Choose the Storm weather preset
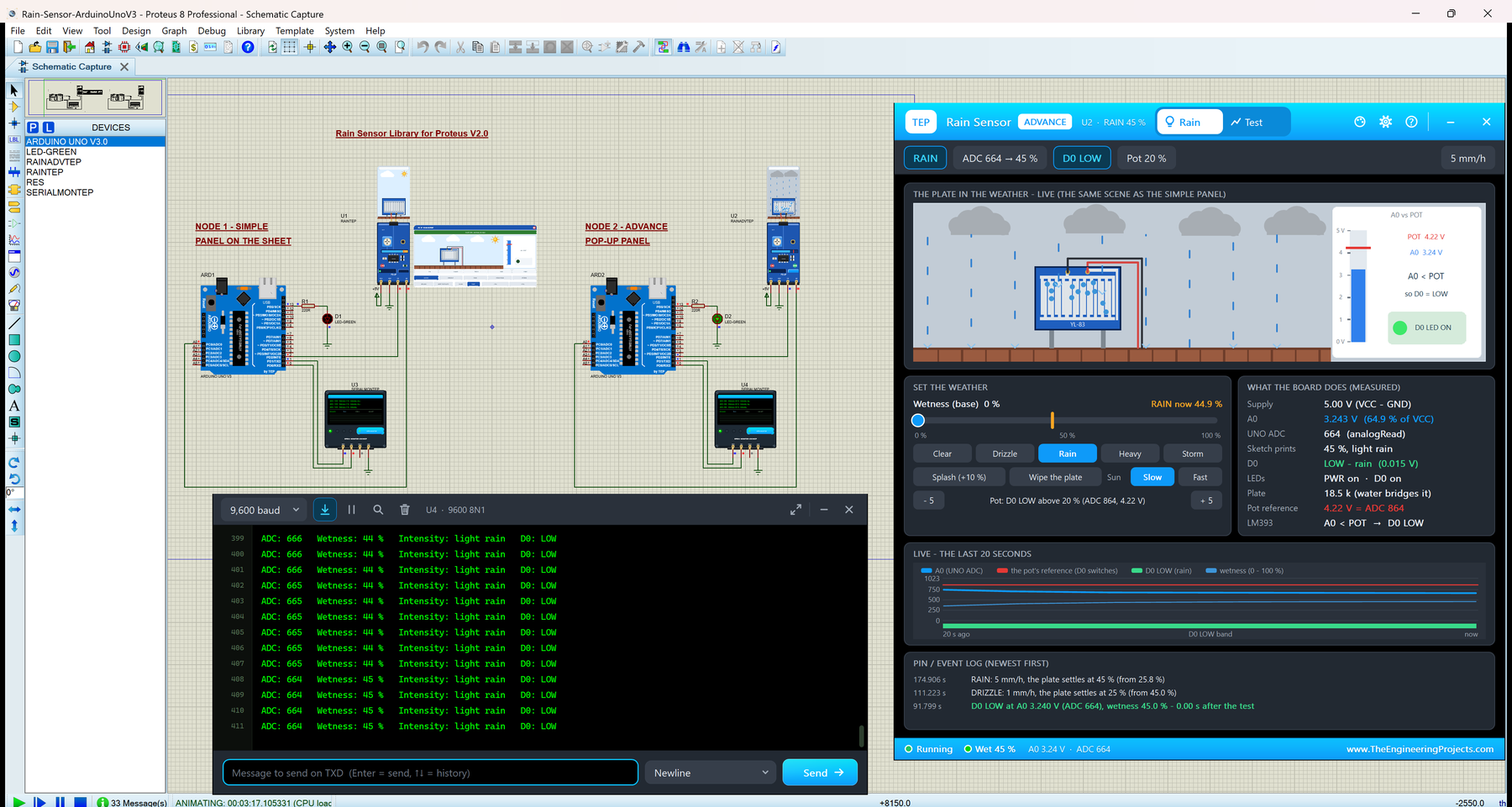1512x807 pixels. [x=1193, y=453]
